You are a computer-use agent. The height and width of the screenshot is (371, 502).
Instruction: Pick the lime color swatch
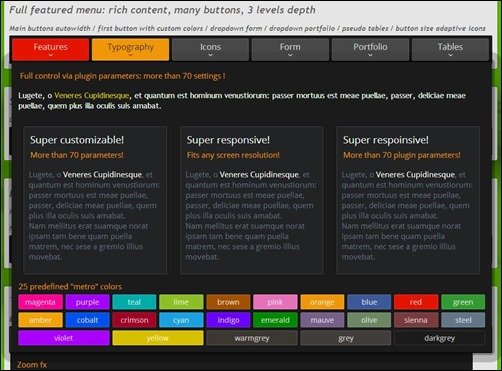click(181, 302)
